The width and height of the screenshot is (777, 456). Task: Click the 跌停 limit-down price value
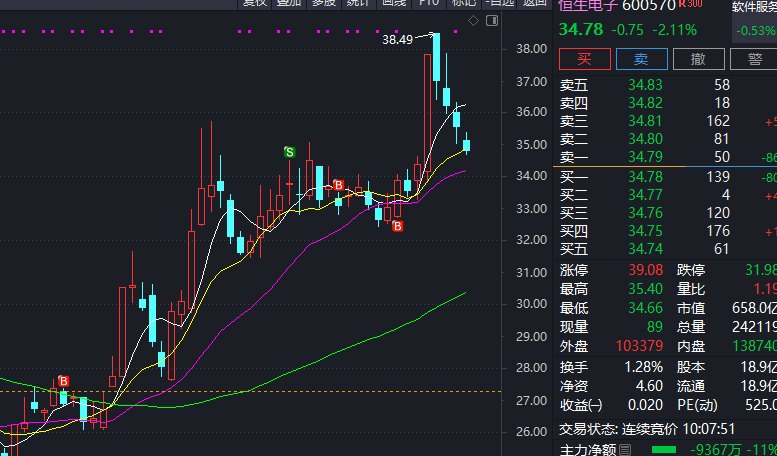point(761,271)
